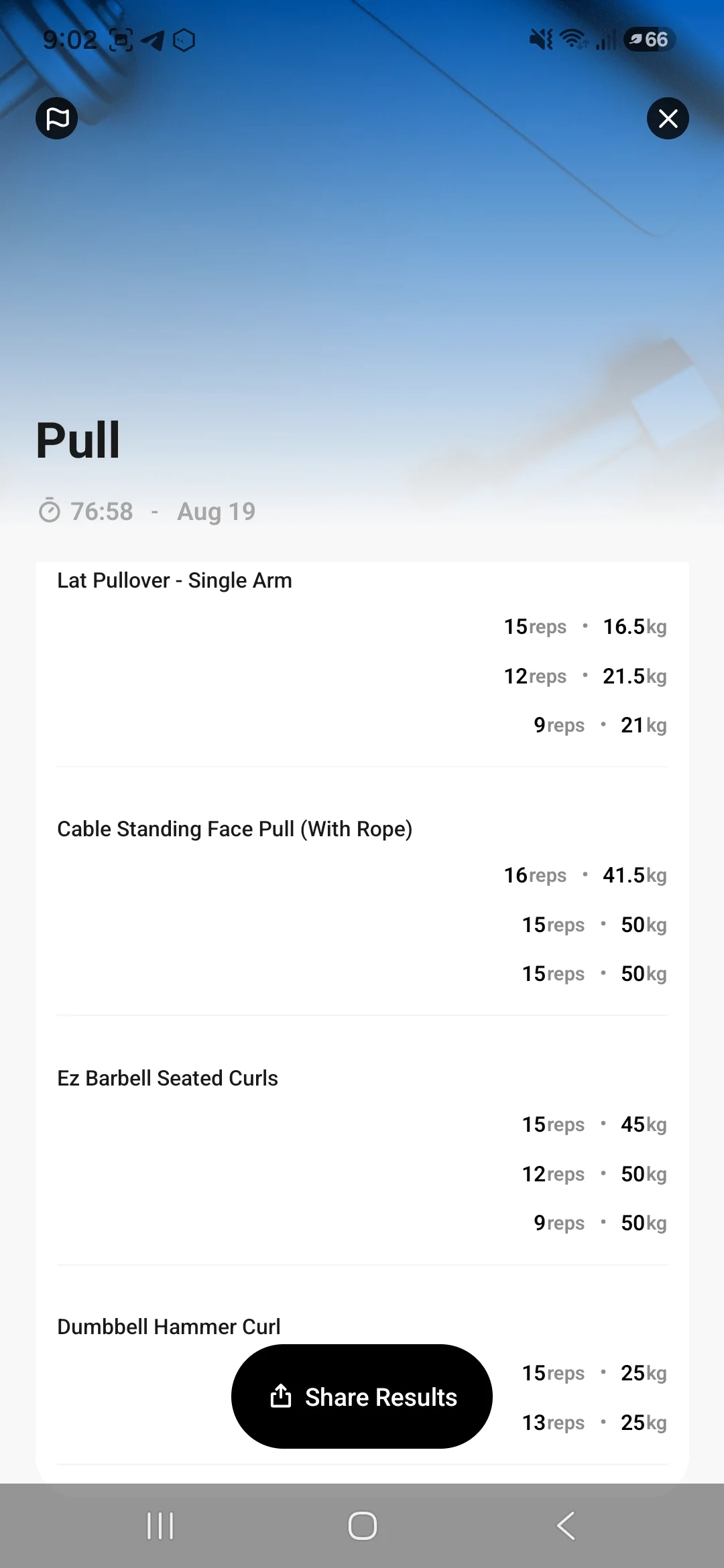Tap the Wi-Fi status icon
This screenshot has height=1568, width=724.
tap(574, 40)
